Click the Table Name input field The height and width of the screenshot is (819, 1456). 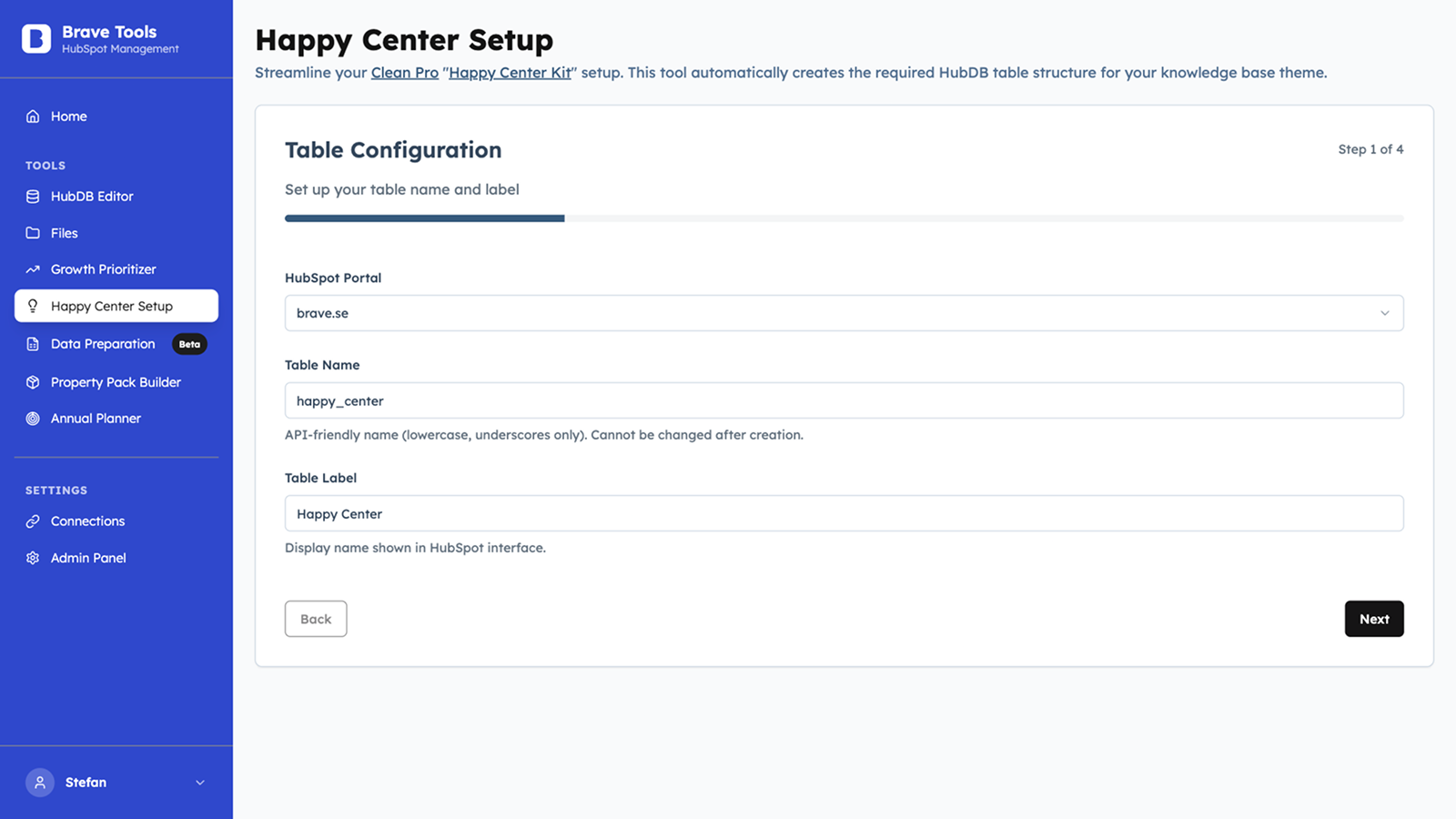[x=844, y=400]
